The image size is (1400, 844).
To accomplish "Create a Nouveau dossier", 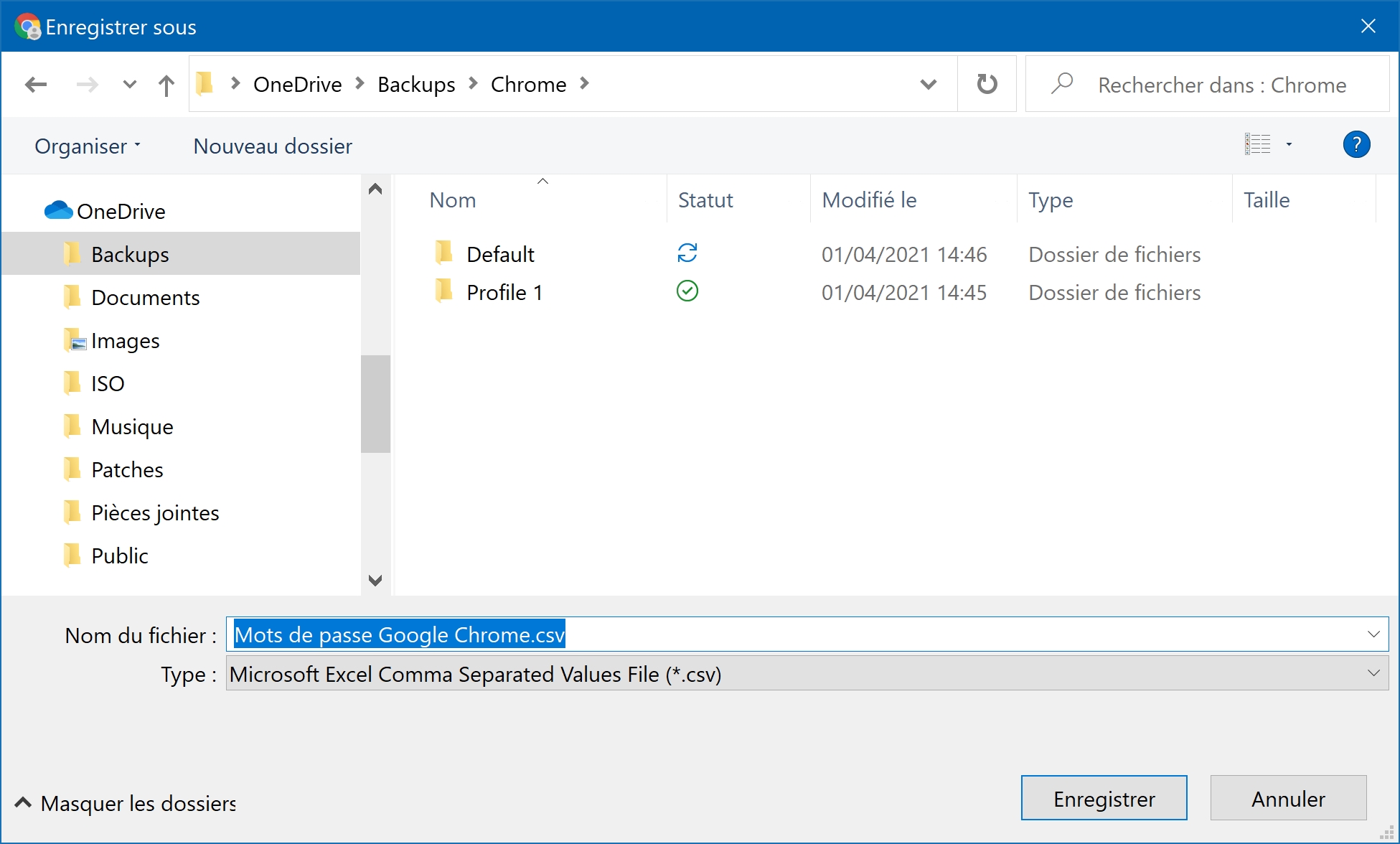I will point(273,146).
